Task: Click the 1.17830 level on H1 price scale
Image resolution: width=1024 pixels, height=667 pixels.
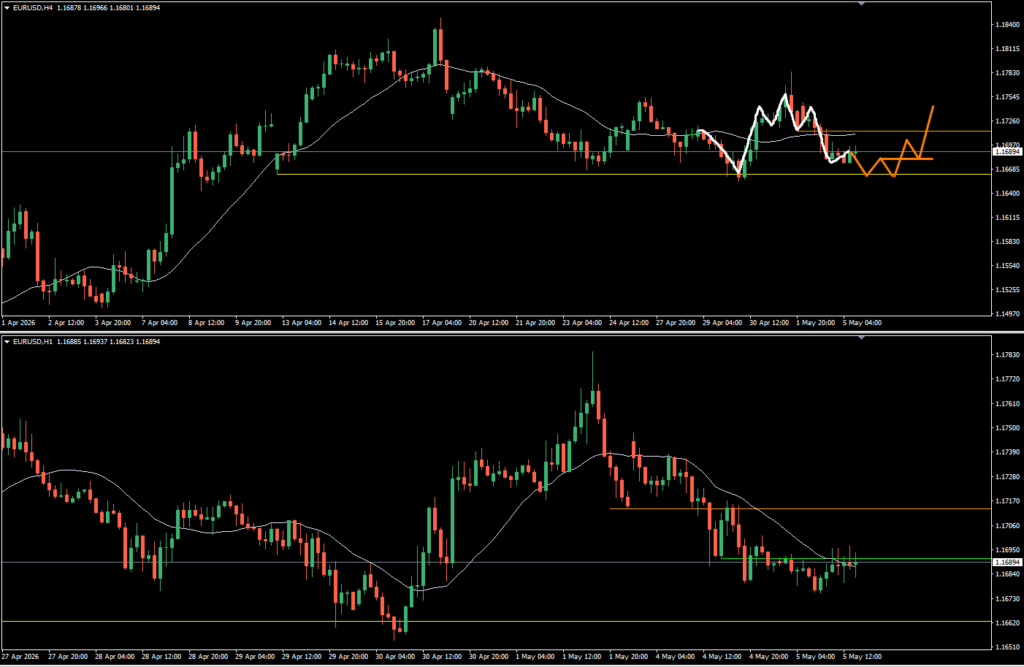Action: pos(1006,355)
